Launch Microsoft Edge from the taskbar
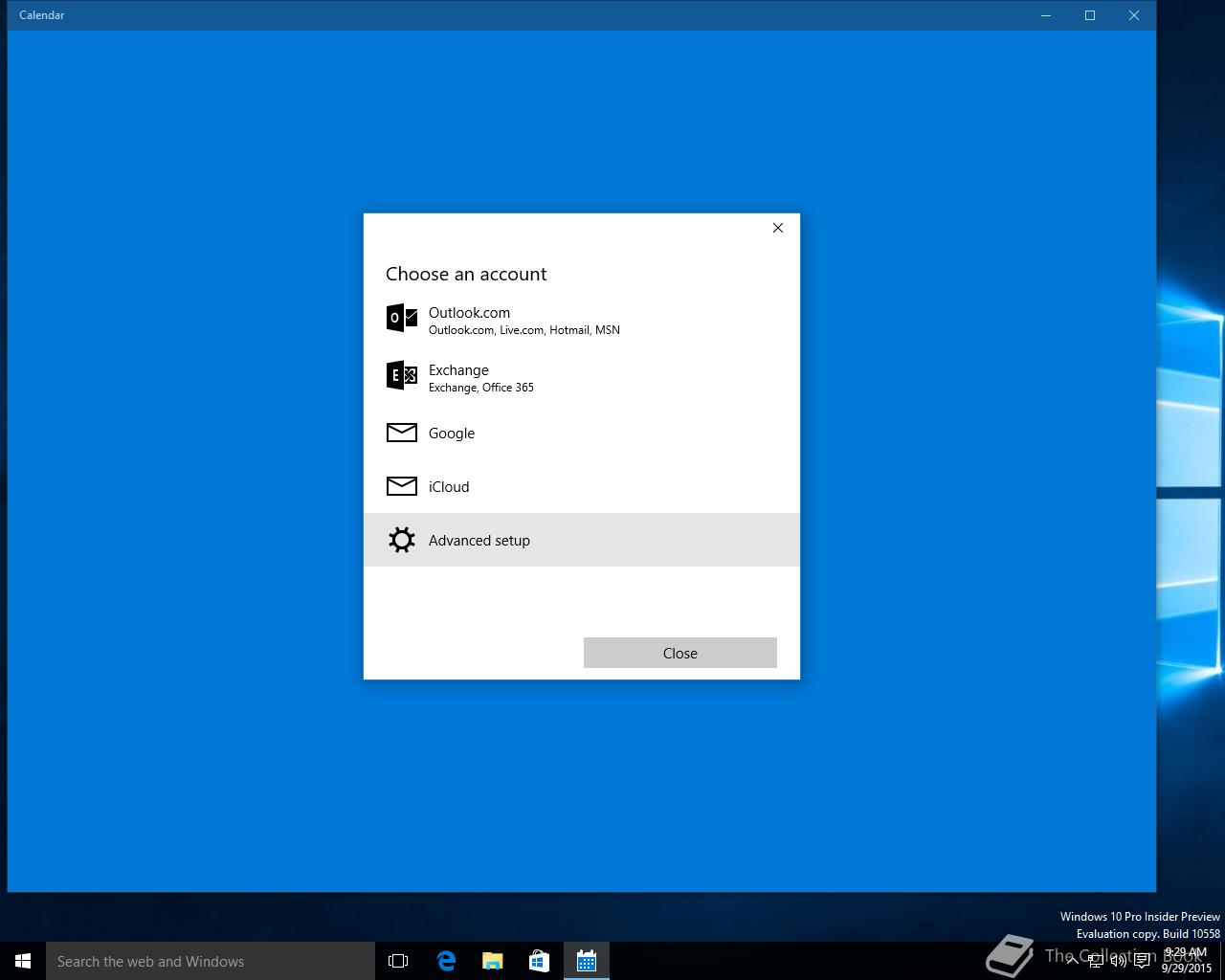 446,961
